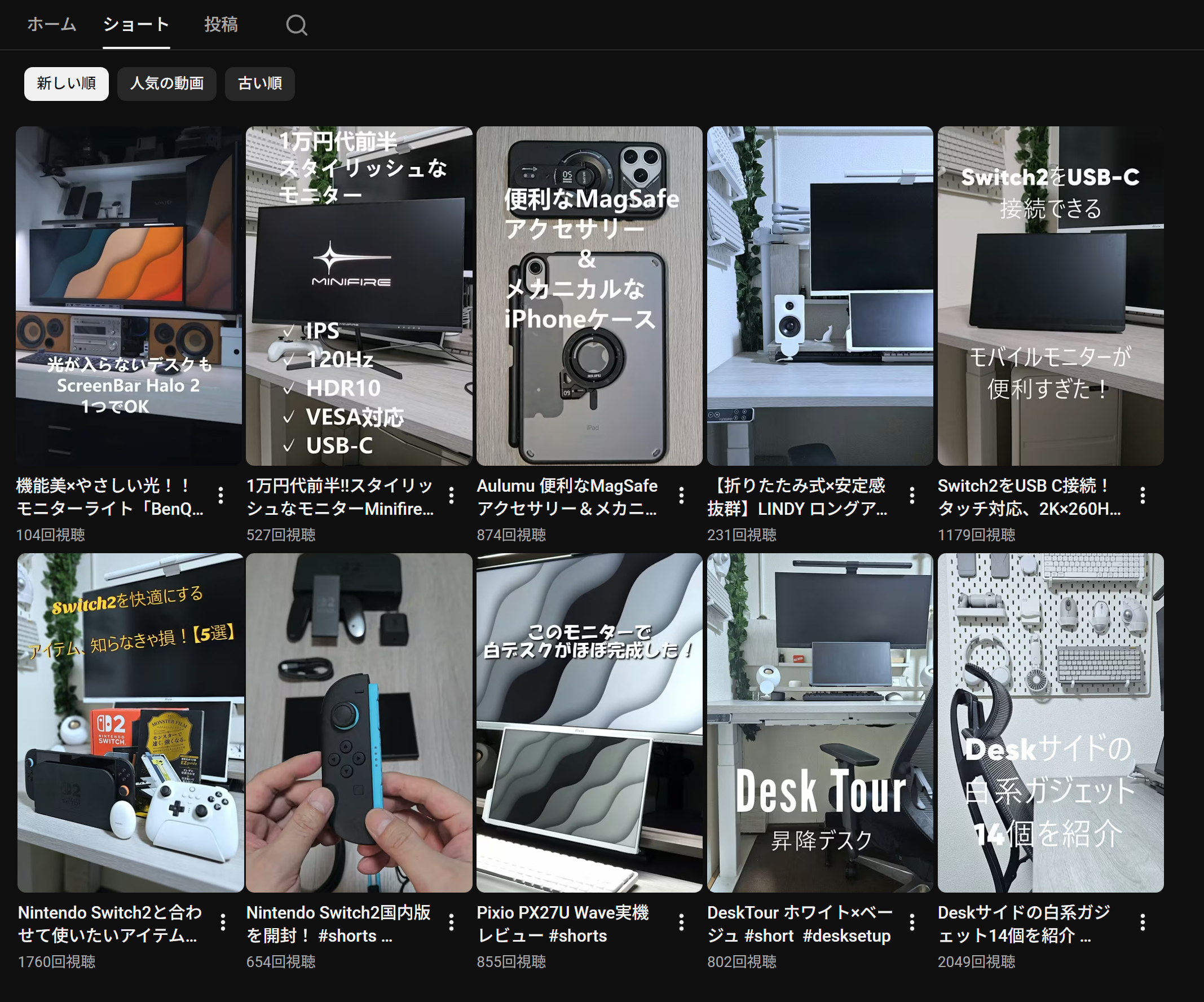Select the ショート tab
The width and height of the screenshot is (1204, 1002).
point(136,25)
